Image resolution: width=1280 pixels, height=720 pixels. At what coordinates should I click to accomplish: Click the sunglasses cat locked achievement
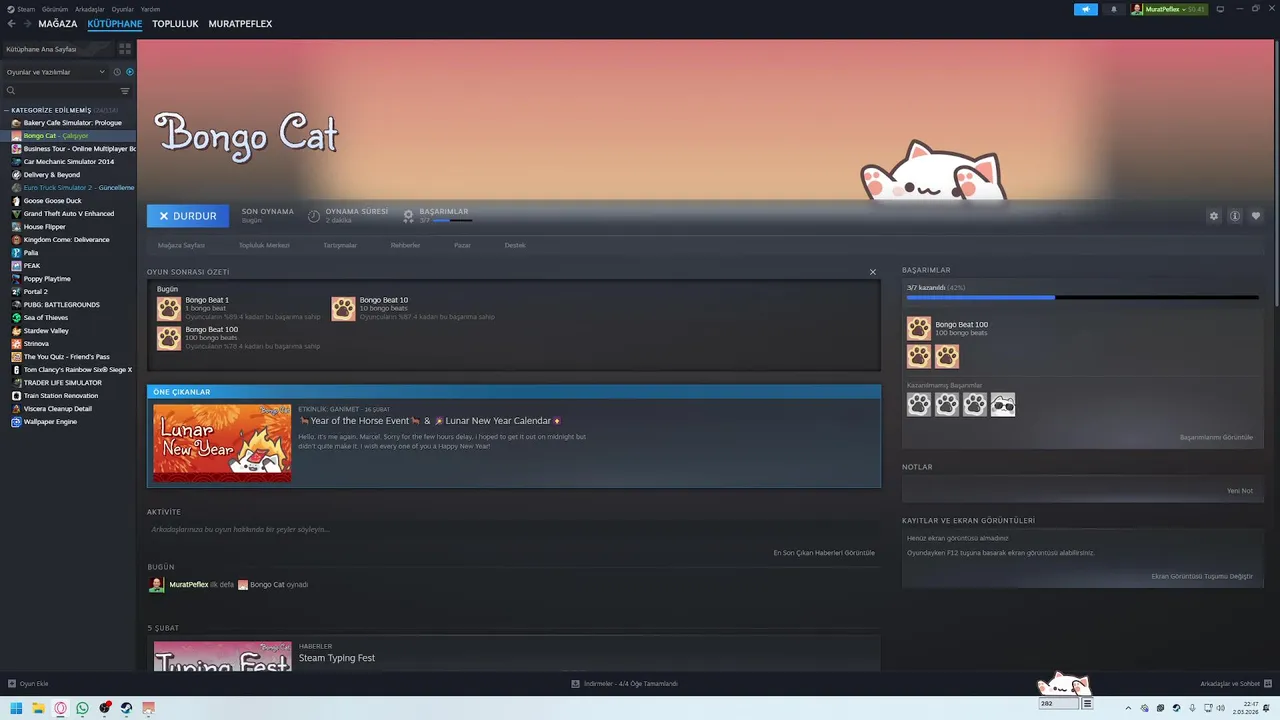click(x=1003, y=404)
